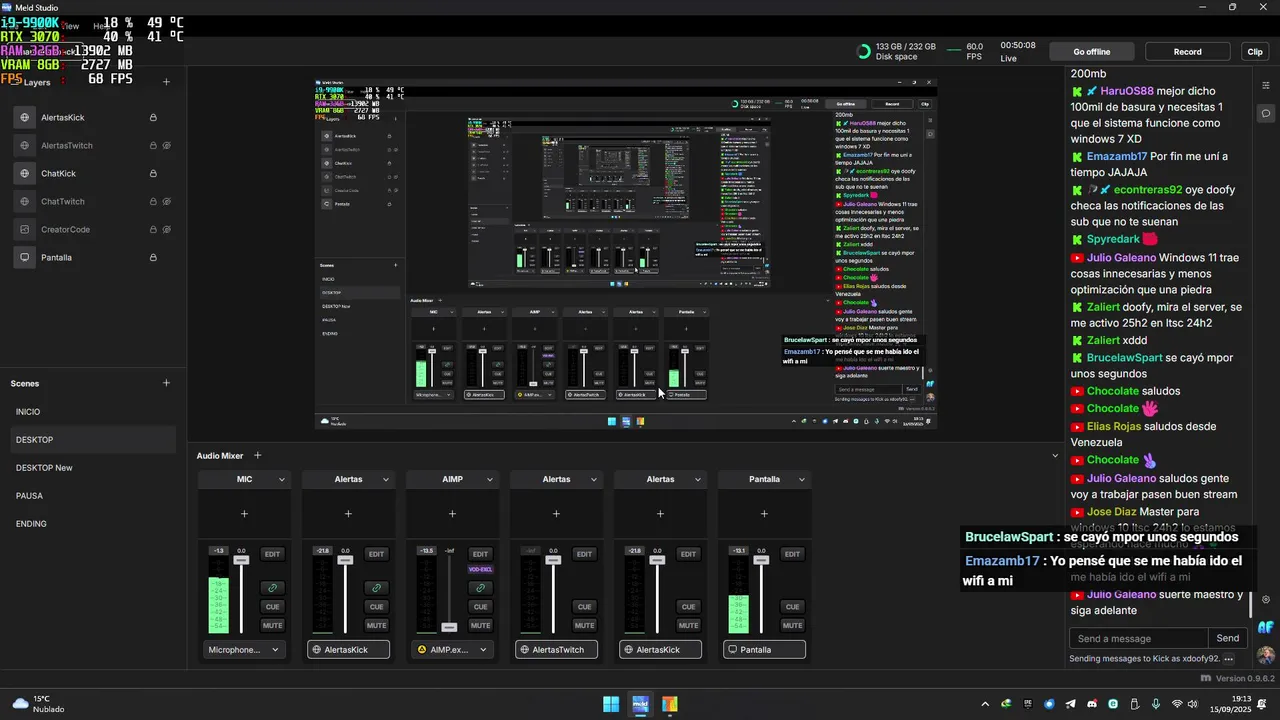Toggle the lock on the AlertasTwitch layer
1280x720 pixels.
coord(153,145)
